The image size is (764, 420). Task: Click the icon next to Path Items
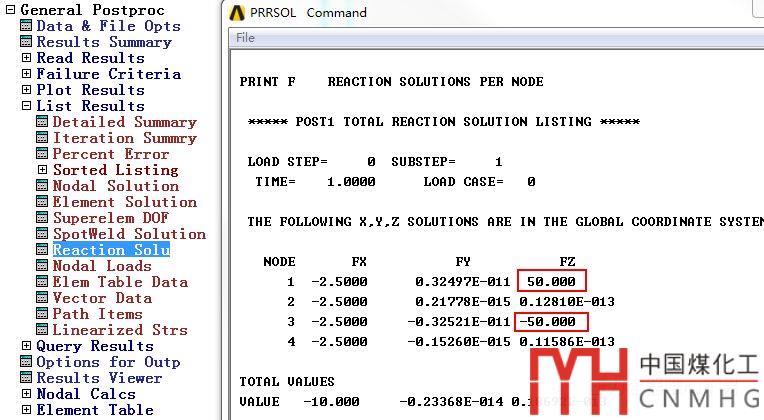[43, 314]
